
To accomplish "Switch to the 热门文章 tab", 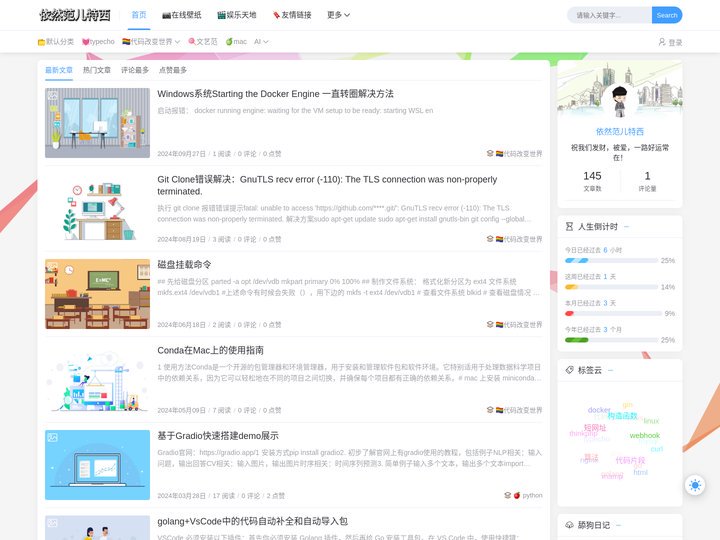I will point(96,70).
